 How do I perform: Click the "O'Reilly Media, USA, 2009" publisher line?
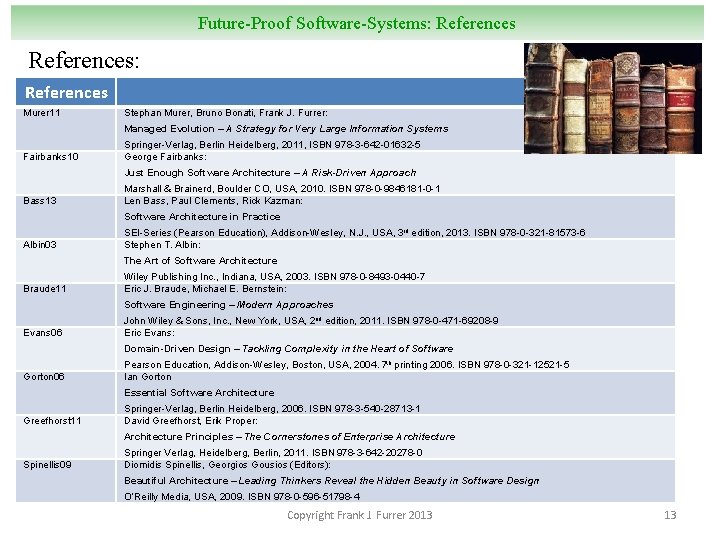(x=242, y=497)
